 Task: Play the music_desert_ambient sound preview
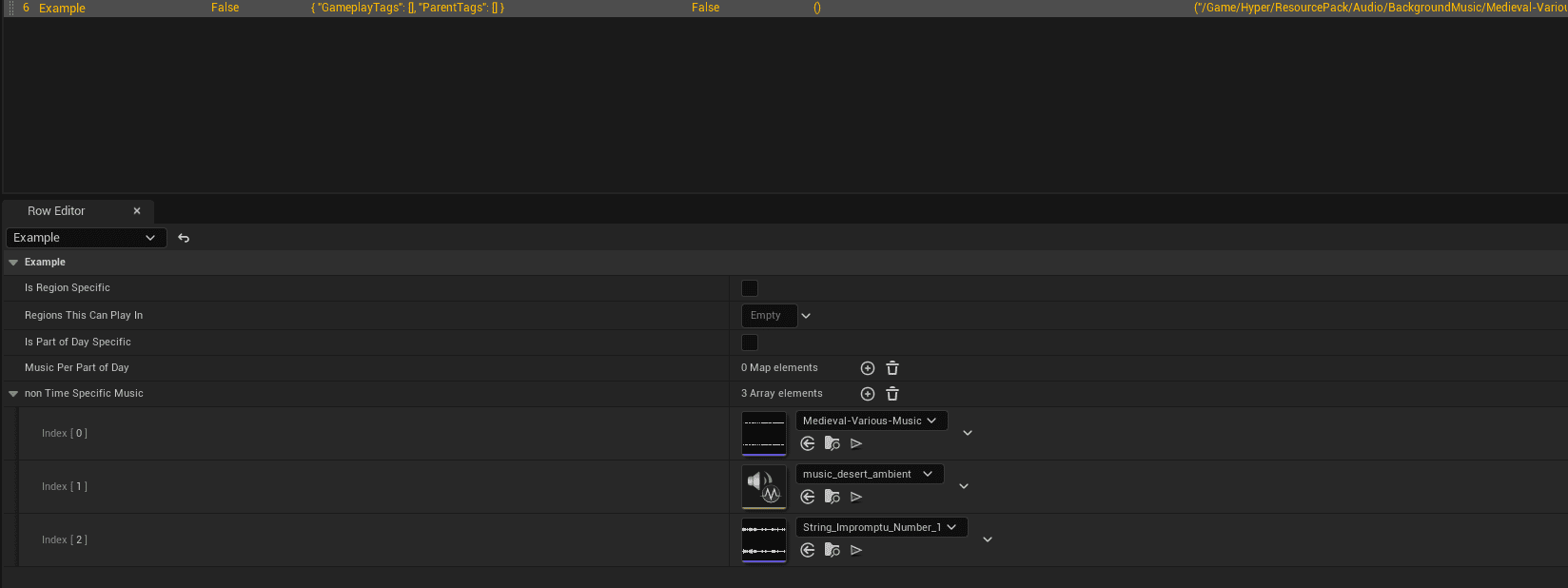(x=856, y=497)
